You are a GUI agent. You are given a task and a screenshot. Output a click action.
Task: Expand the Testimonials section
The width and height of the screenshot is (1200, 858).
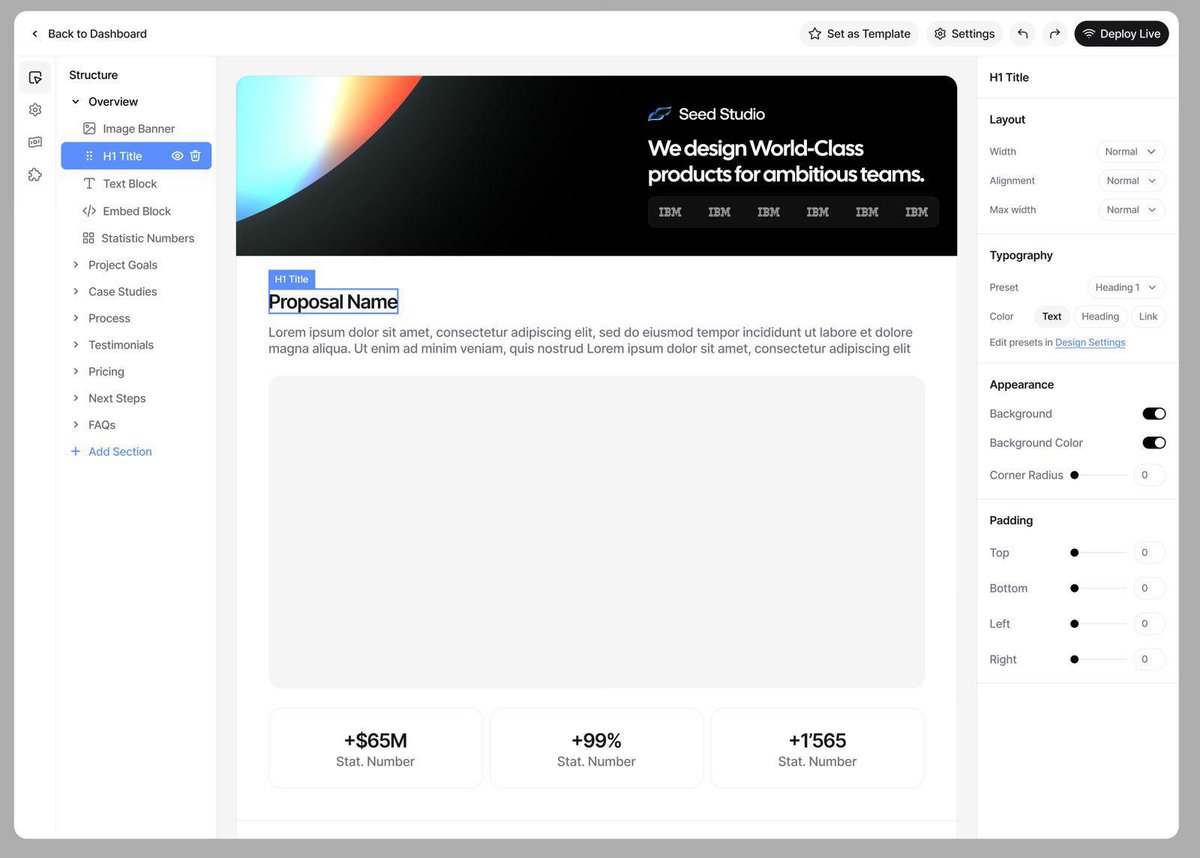75,345
